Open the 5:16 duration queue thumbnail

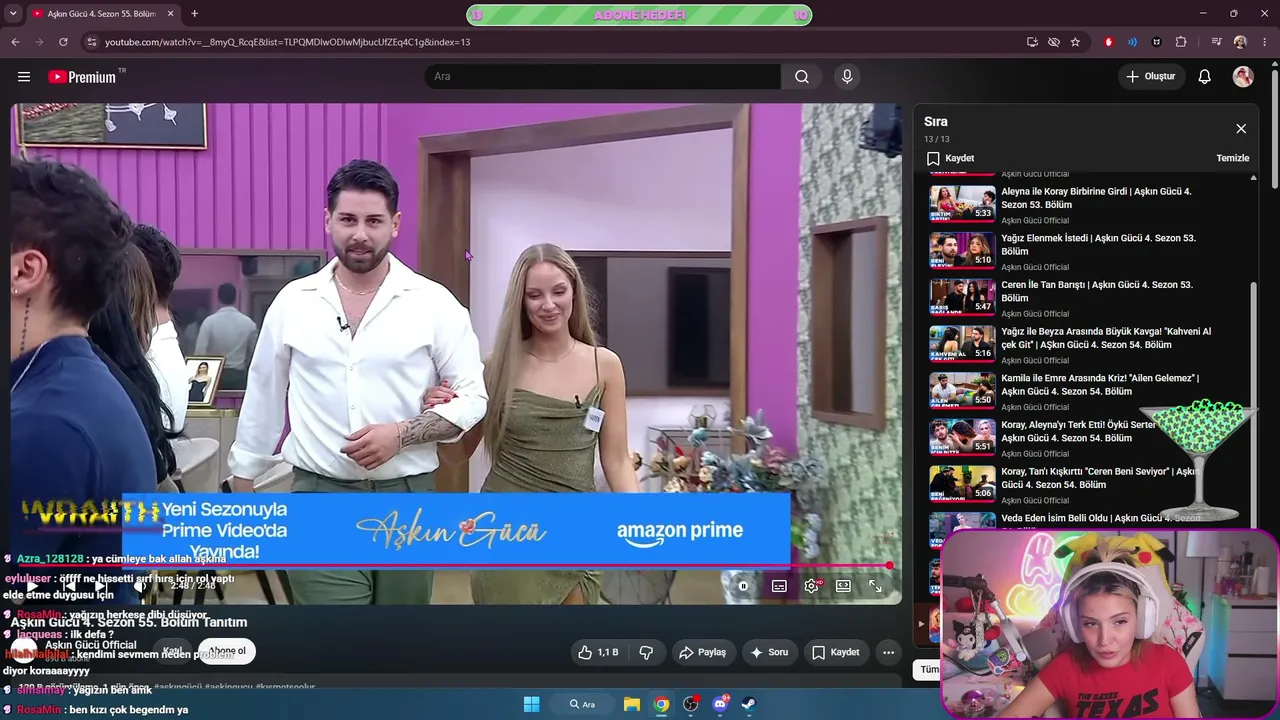tap(962, 344)
